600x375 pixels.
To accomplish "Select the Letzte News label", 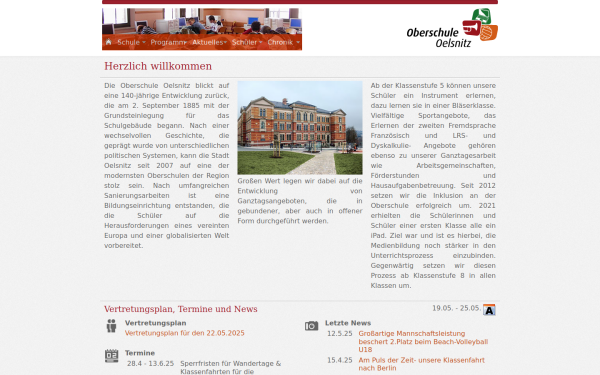I will click(x=348, y=323).
